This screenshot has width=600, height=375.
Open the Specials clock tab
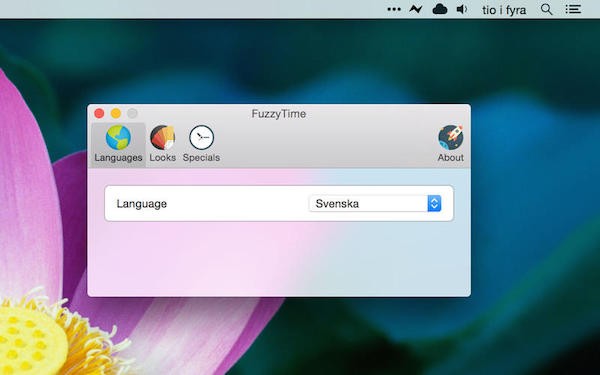tap(201, 144)
